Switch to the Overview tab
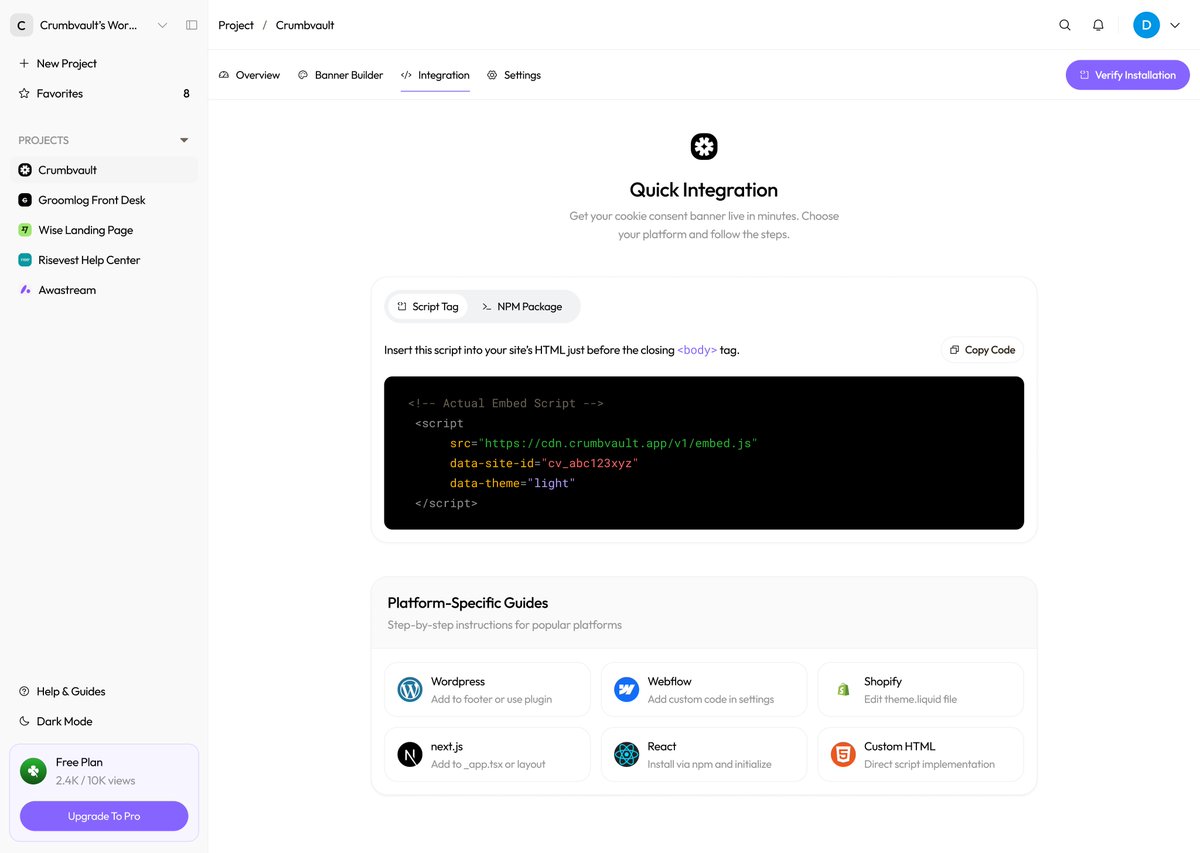Screen dimensions: 1200x853 249,75
